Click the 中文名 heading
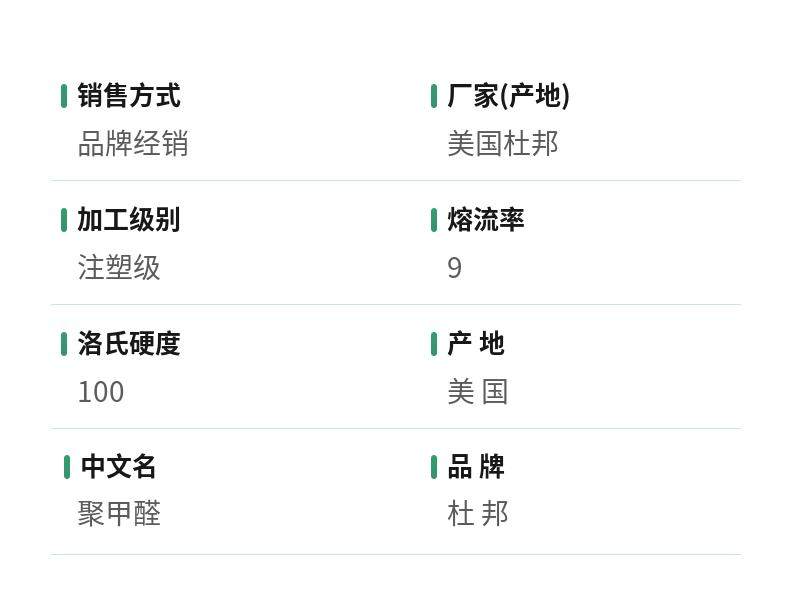Screen dimensions: 790x600 [x=118, y=466]
